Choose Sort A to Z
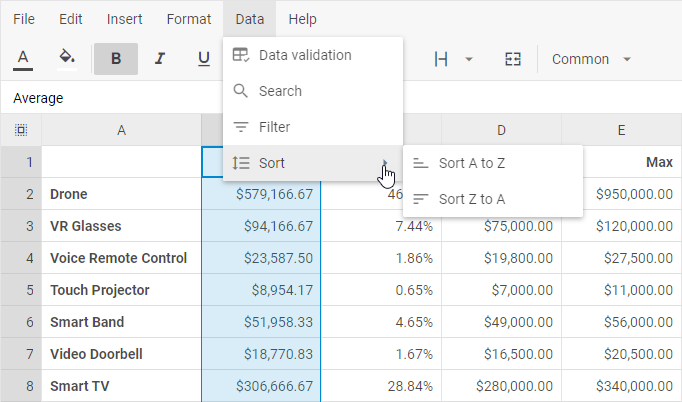 (x=493, y=163)
